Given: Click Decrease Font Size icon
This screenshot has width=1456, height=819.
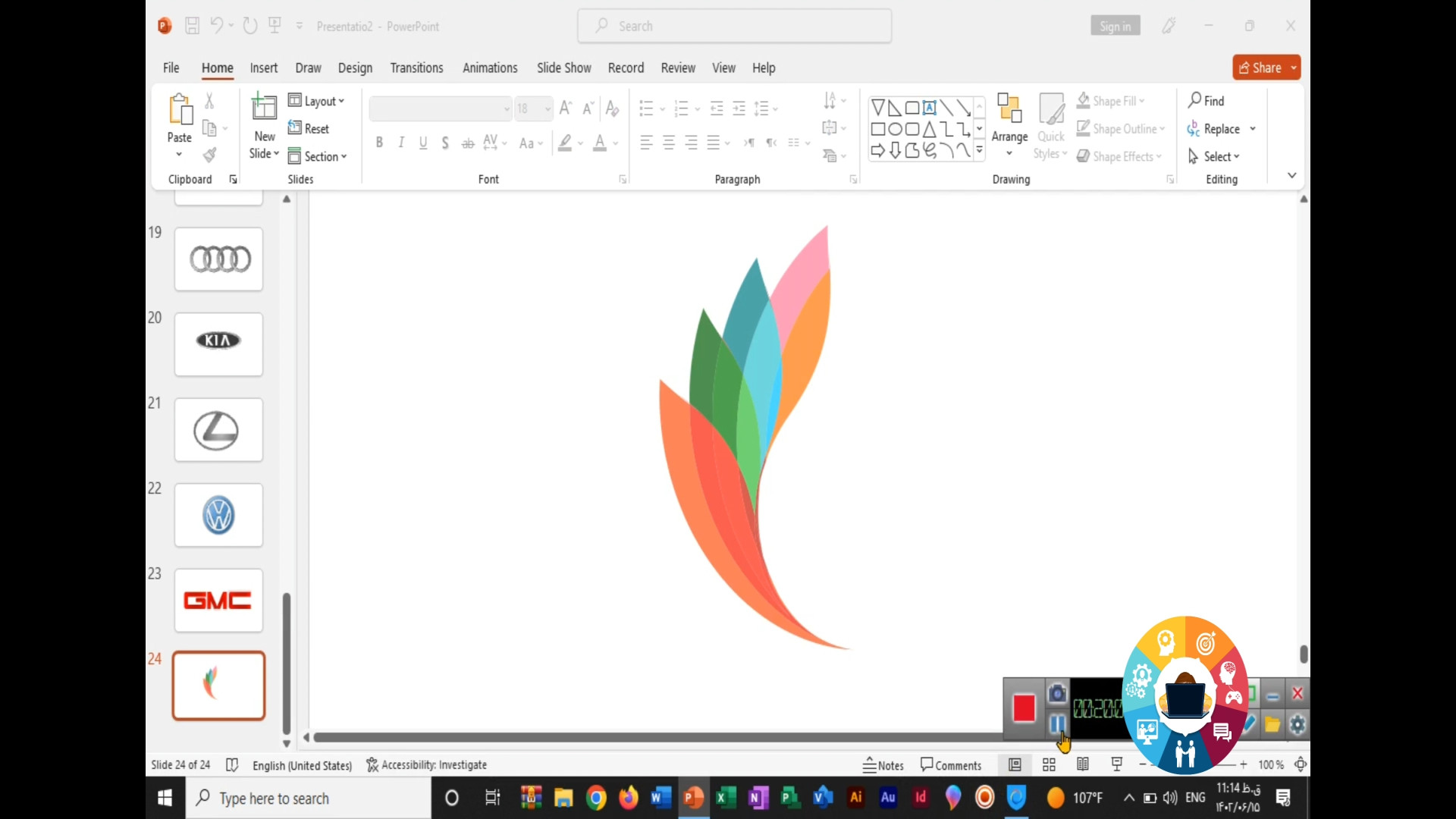Looking at the screenshot, I should pyautogui.click(x=588, y=108).
